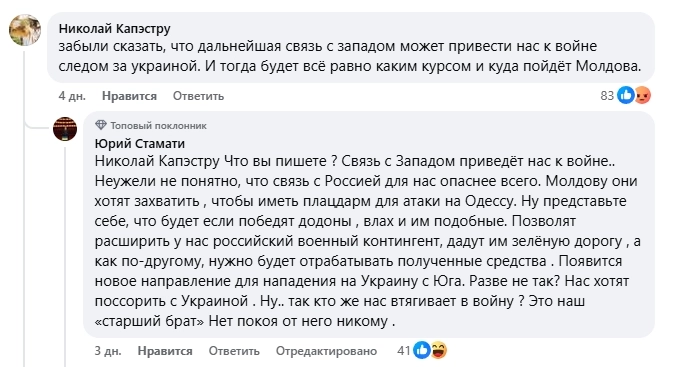Open edit history via Отредактировано

click(326, 351)
